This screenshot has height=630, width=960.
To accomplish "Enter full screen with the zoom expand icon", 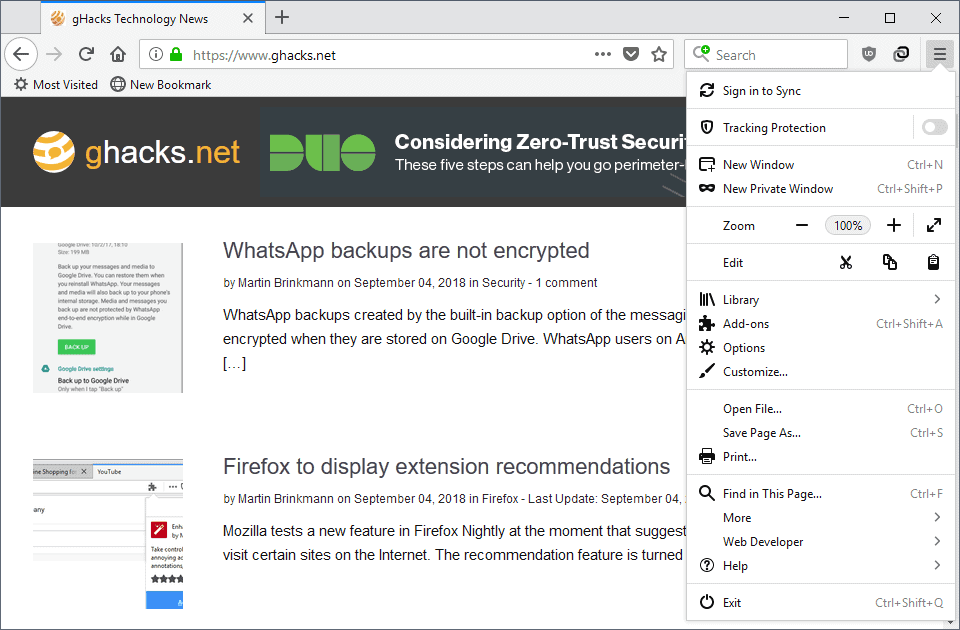I will coord(933,225).
